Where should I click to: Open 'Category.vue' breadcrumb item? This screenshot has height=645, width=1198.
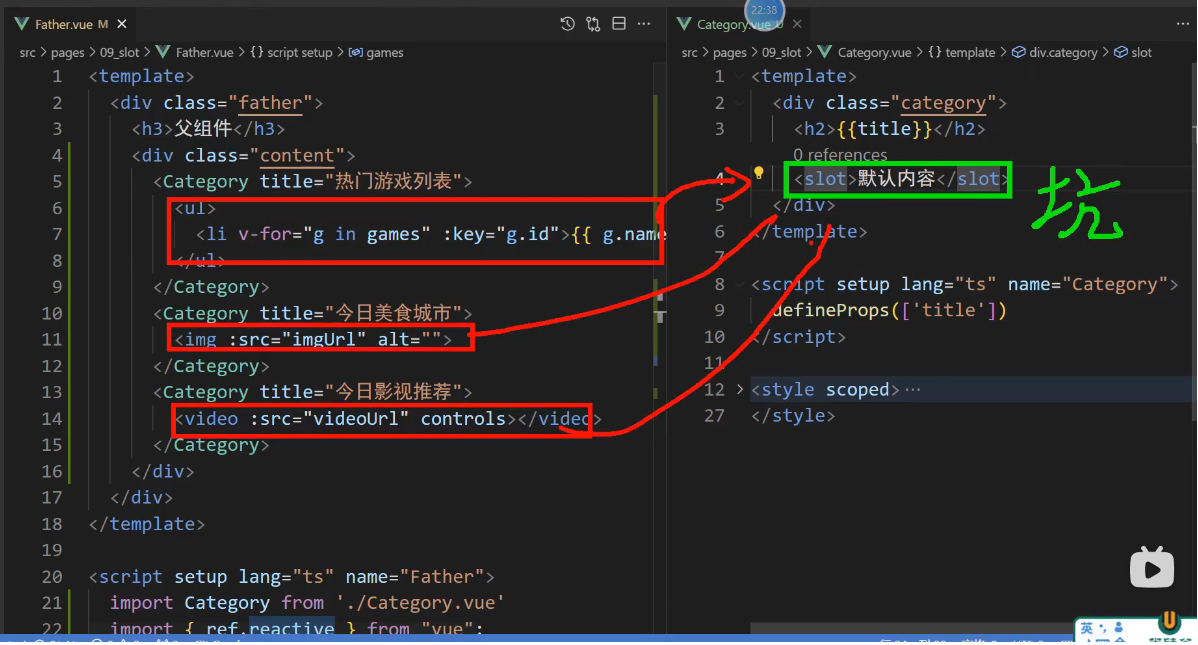pos(874,53)
